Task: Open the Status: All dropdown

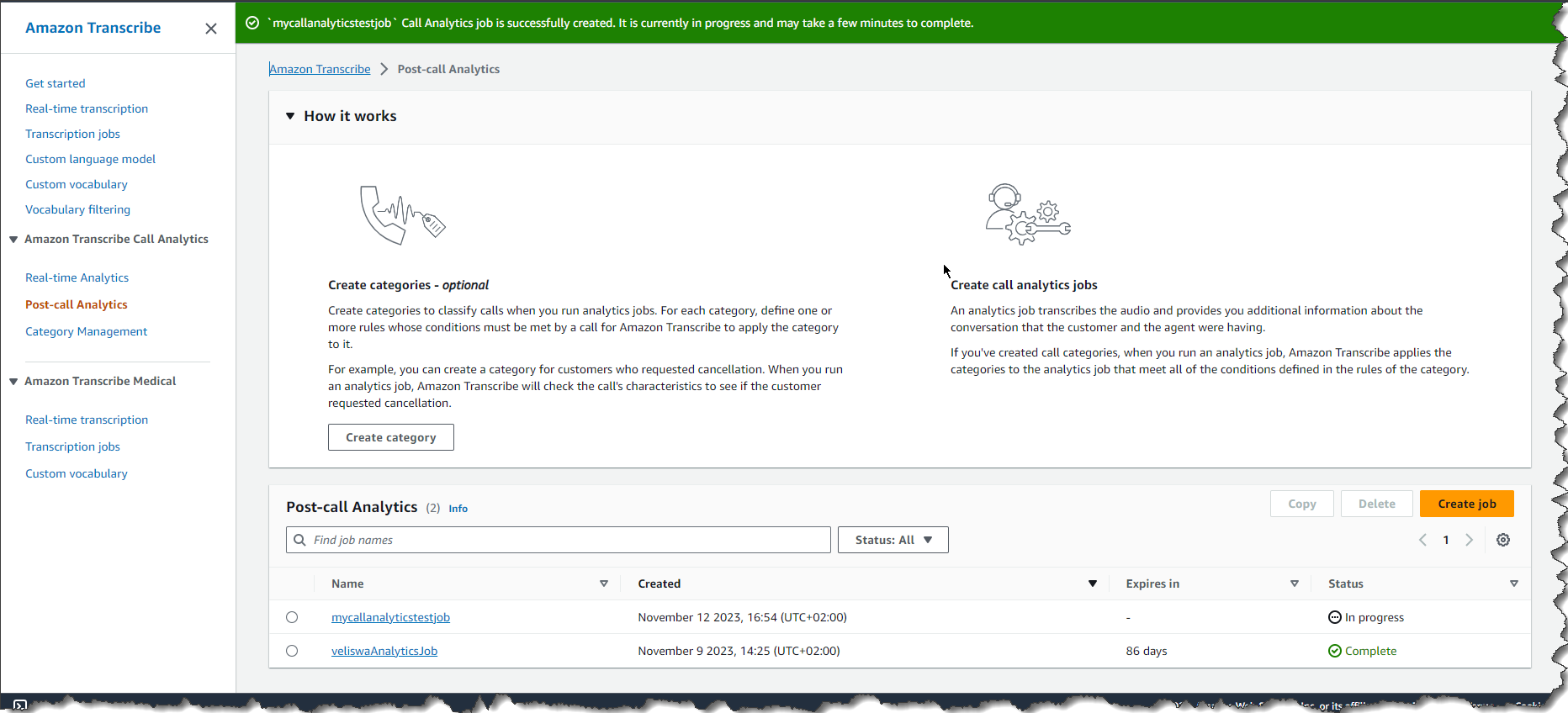Action: [893, 540]
